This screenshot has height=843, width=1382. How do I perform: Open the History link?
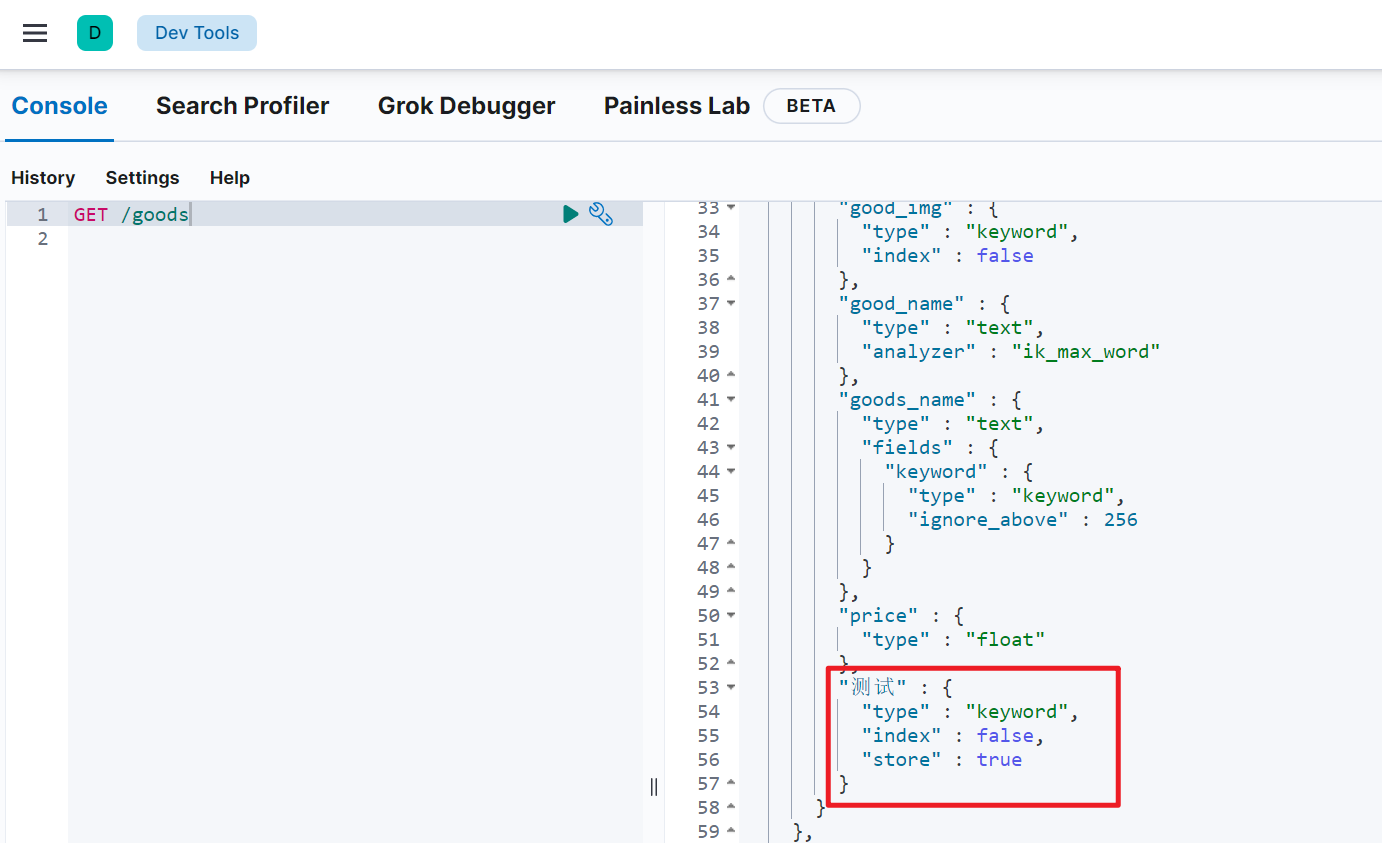[x=43, y=178]
